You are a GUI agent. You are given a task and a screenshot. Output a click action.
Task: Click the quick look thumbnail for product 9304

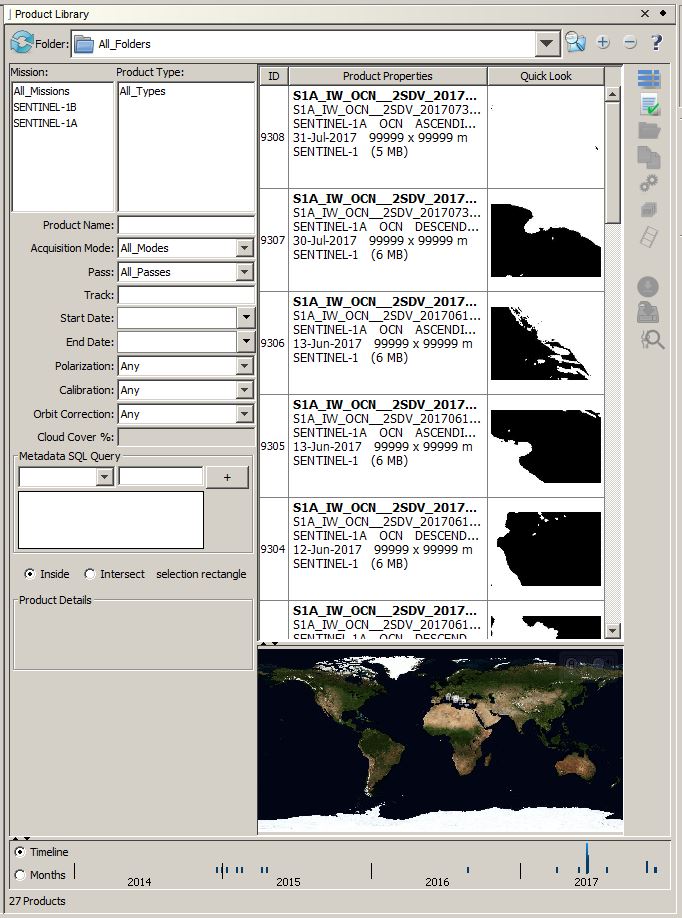[x=546, y=549]
